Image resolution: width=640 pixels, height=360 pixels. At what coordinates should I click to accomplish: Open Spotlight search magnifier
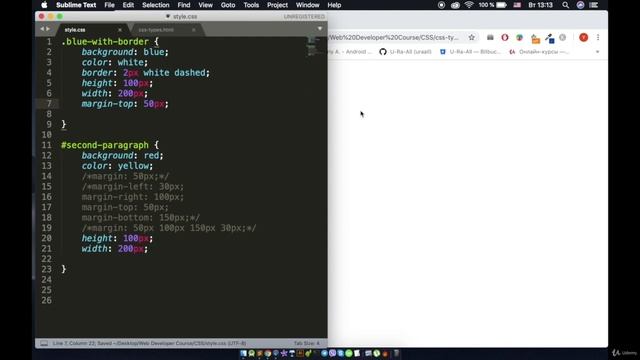565,5
